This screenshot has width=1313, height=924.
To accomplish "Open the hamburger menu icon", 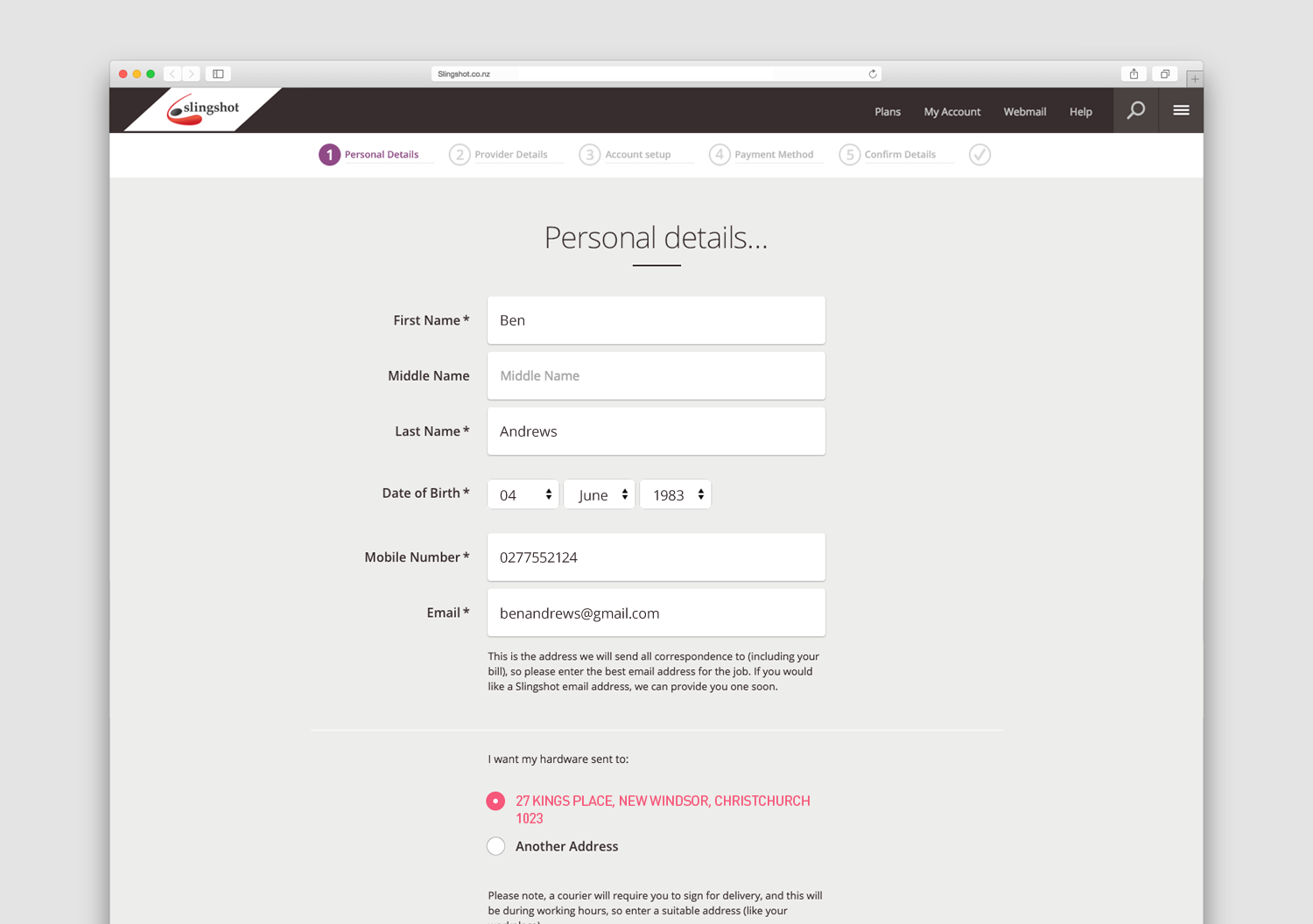I will pos(1181,110).
